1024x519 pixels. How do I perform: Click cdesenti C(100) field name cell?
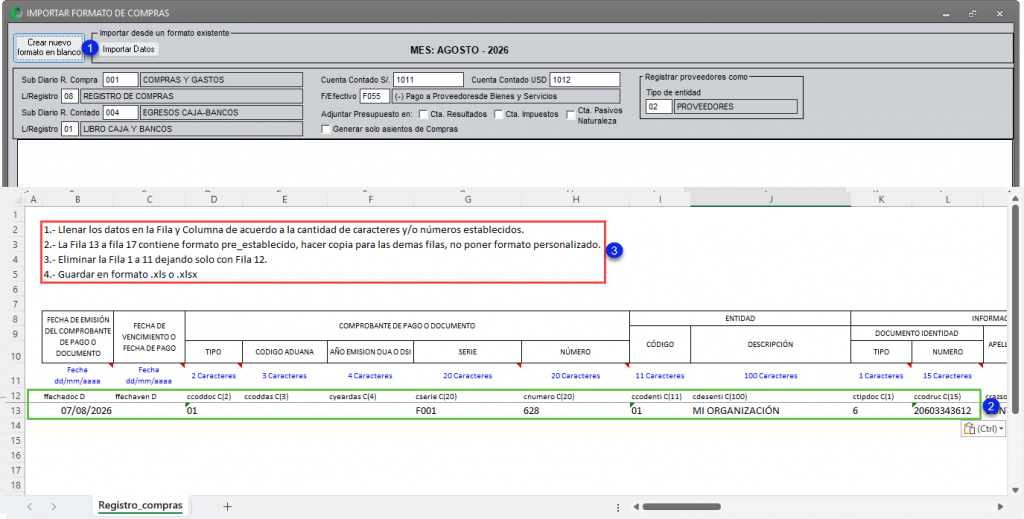click(x=771, y=396)
